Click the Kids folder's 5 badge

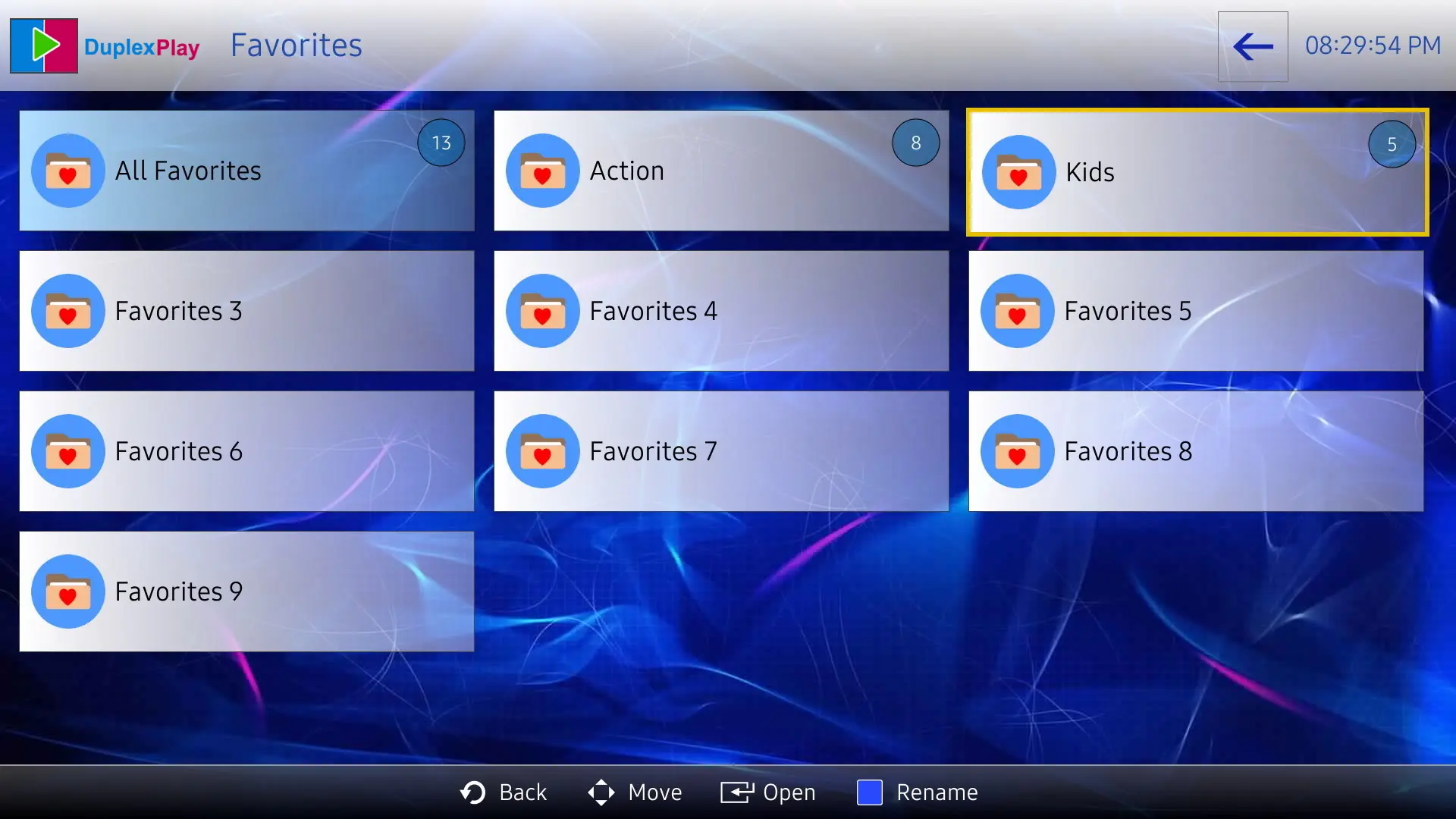pos(1392,144)
